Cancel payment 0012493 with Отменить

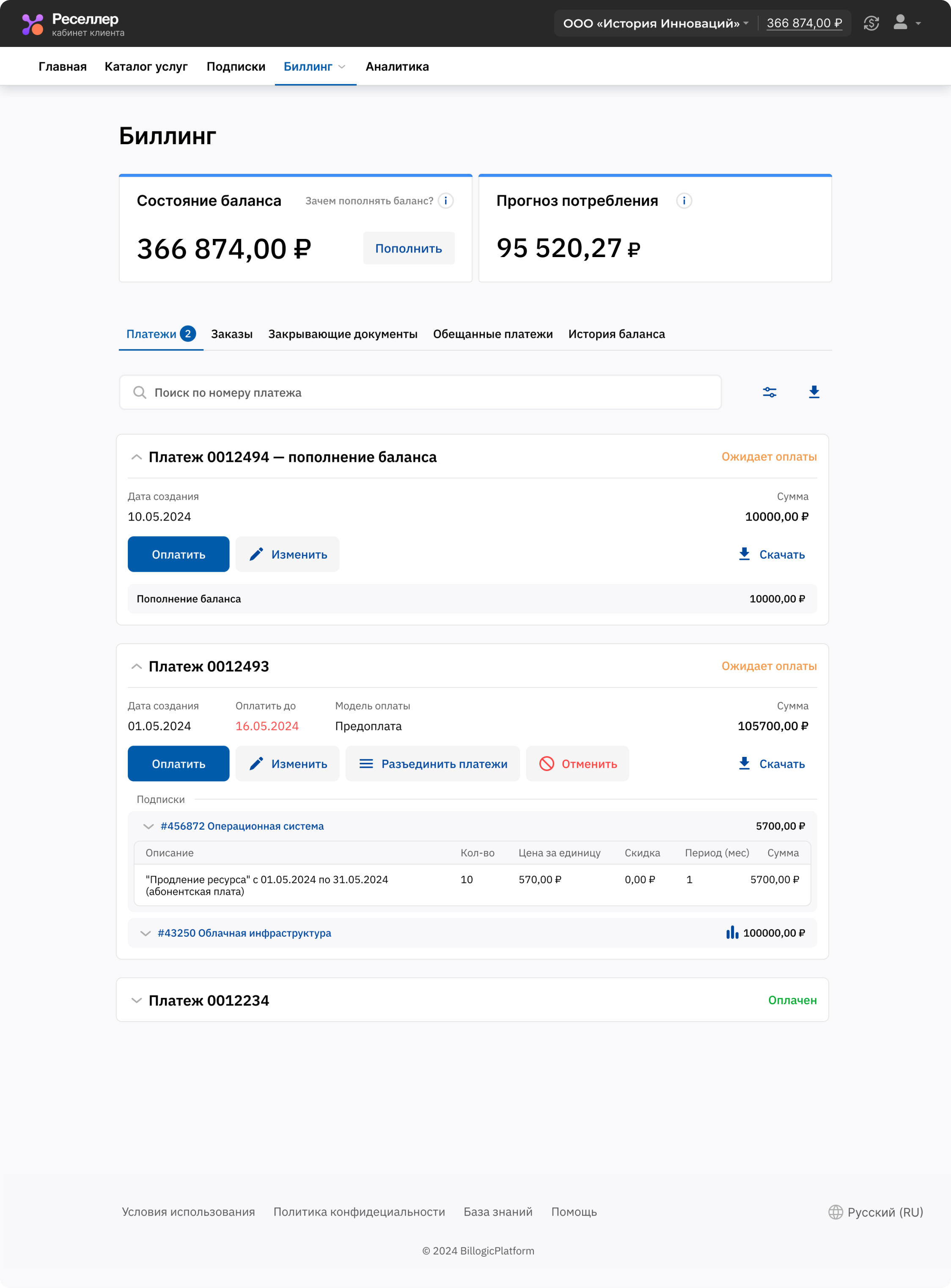pos(577,764)
